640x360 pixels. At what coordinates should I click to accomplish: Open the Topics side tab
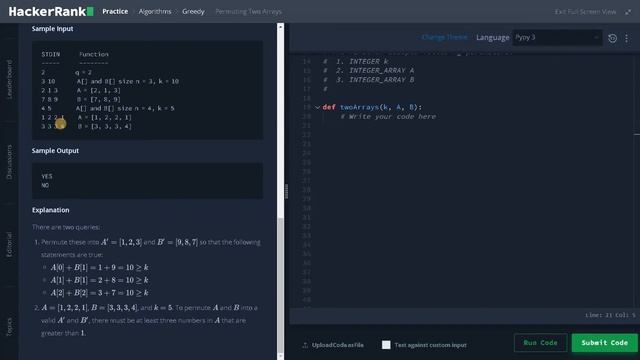[9, 327]
